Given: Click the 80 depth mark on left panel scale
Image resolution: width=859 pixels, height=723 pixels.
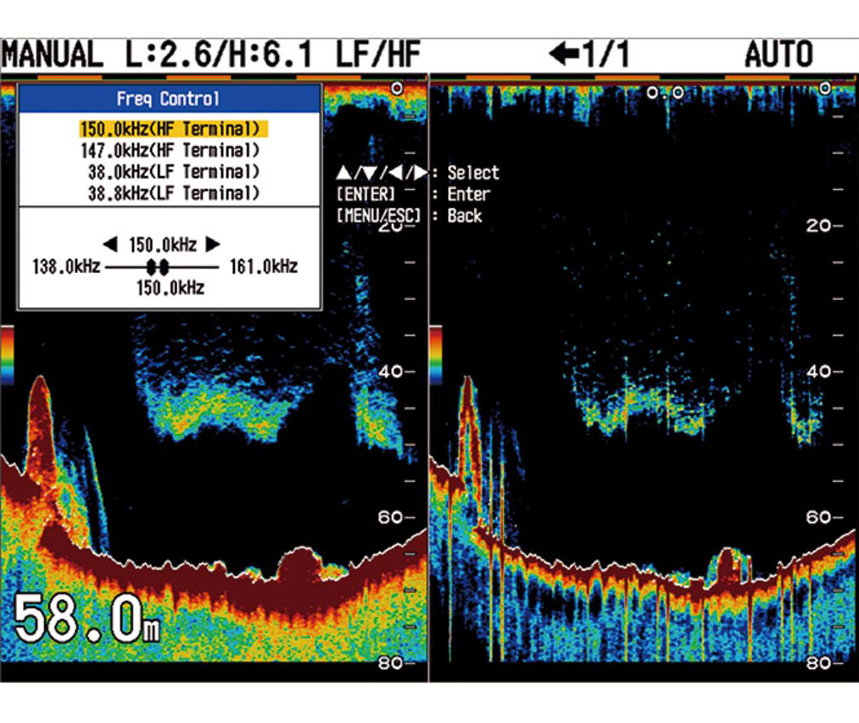Looking at the screenshot, I should tap(391, 663).
